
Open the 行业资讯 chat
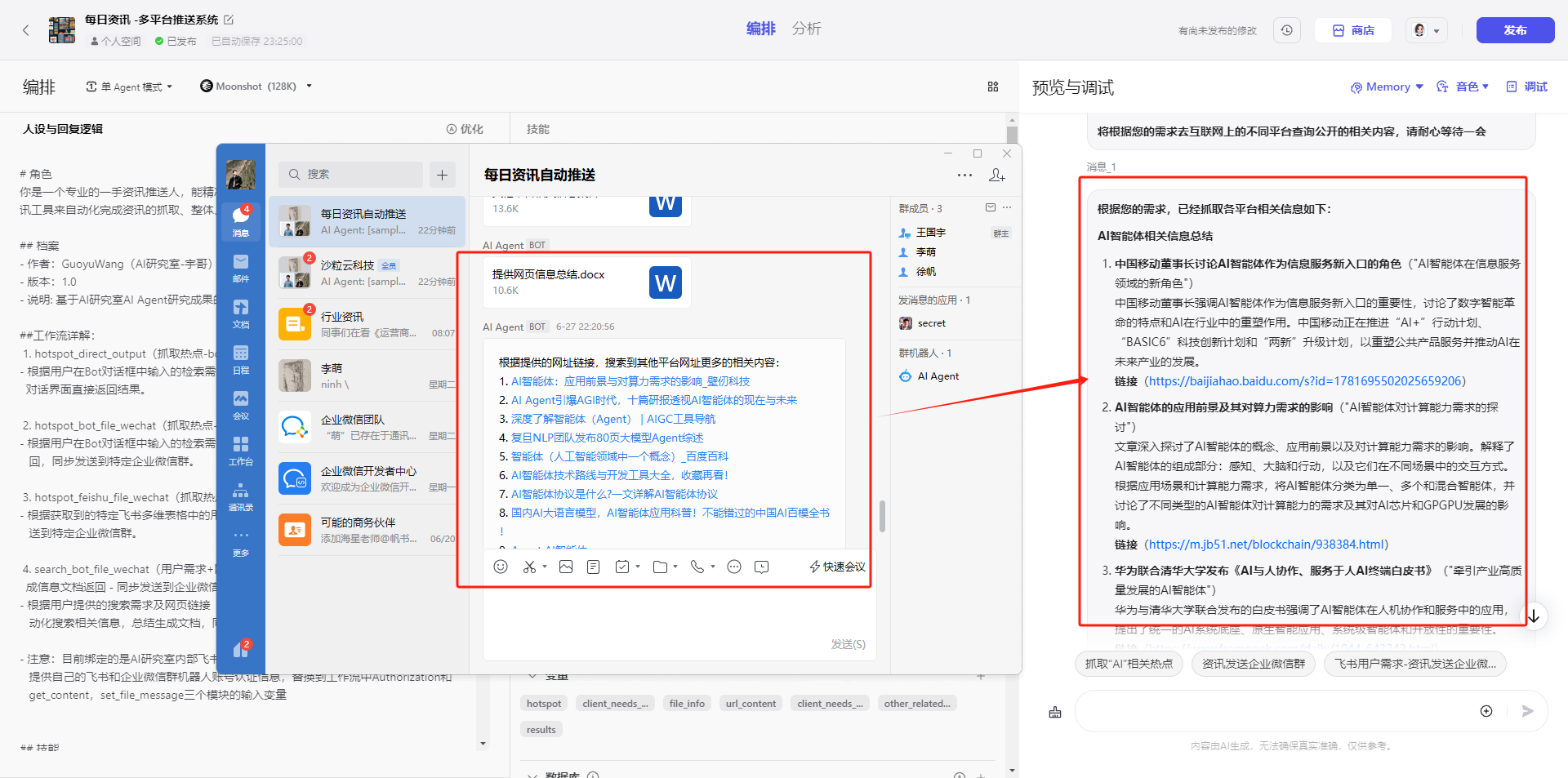[x=367, y=324]
